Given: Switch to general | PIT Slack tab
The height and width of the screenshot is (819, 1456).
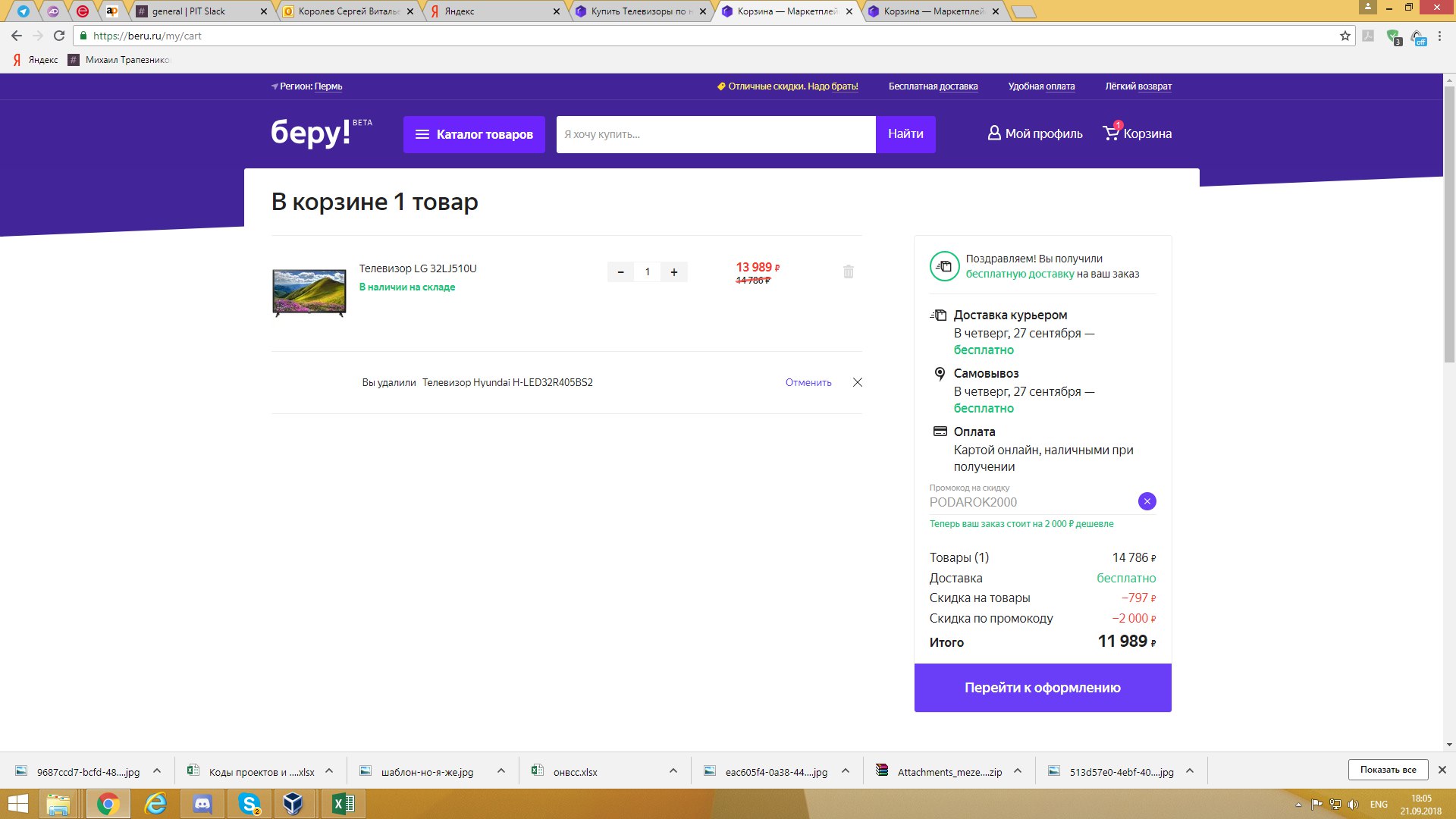Looking at the screenshot, I should click(199, 11).
